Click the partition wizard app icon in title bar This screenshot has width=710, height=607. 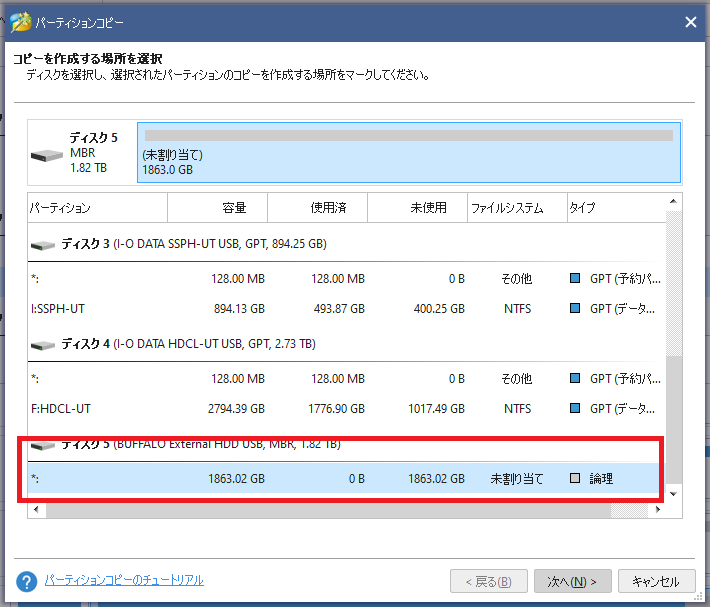[x=20, y=22]
